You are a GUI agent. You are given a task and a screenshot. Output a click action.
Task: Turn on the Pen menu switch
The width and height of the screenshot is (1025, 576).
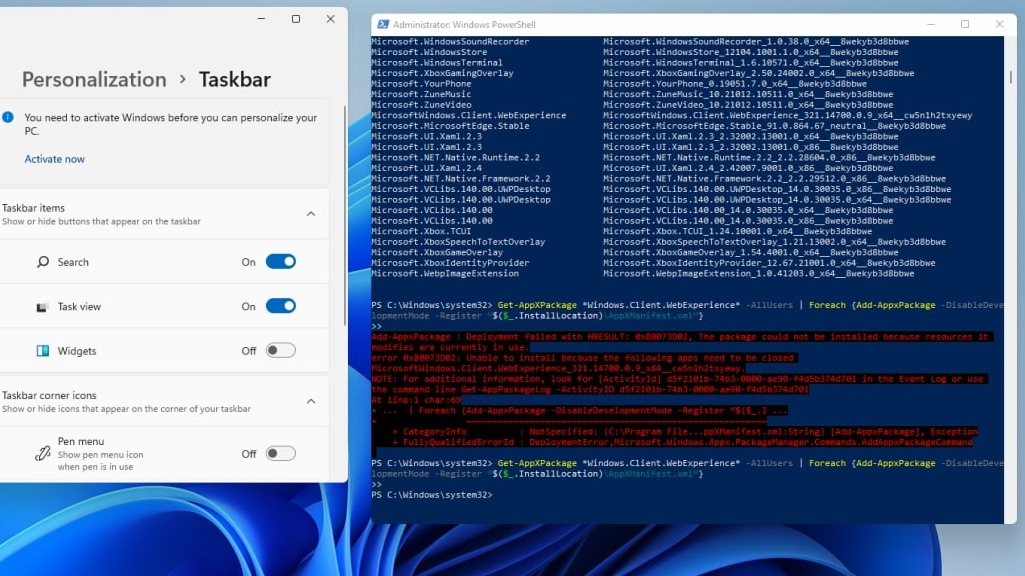pos(280,453)
